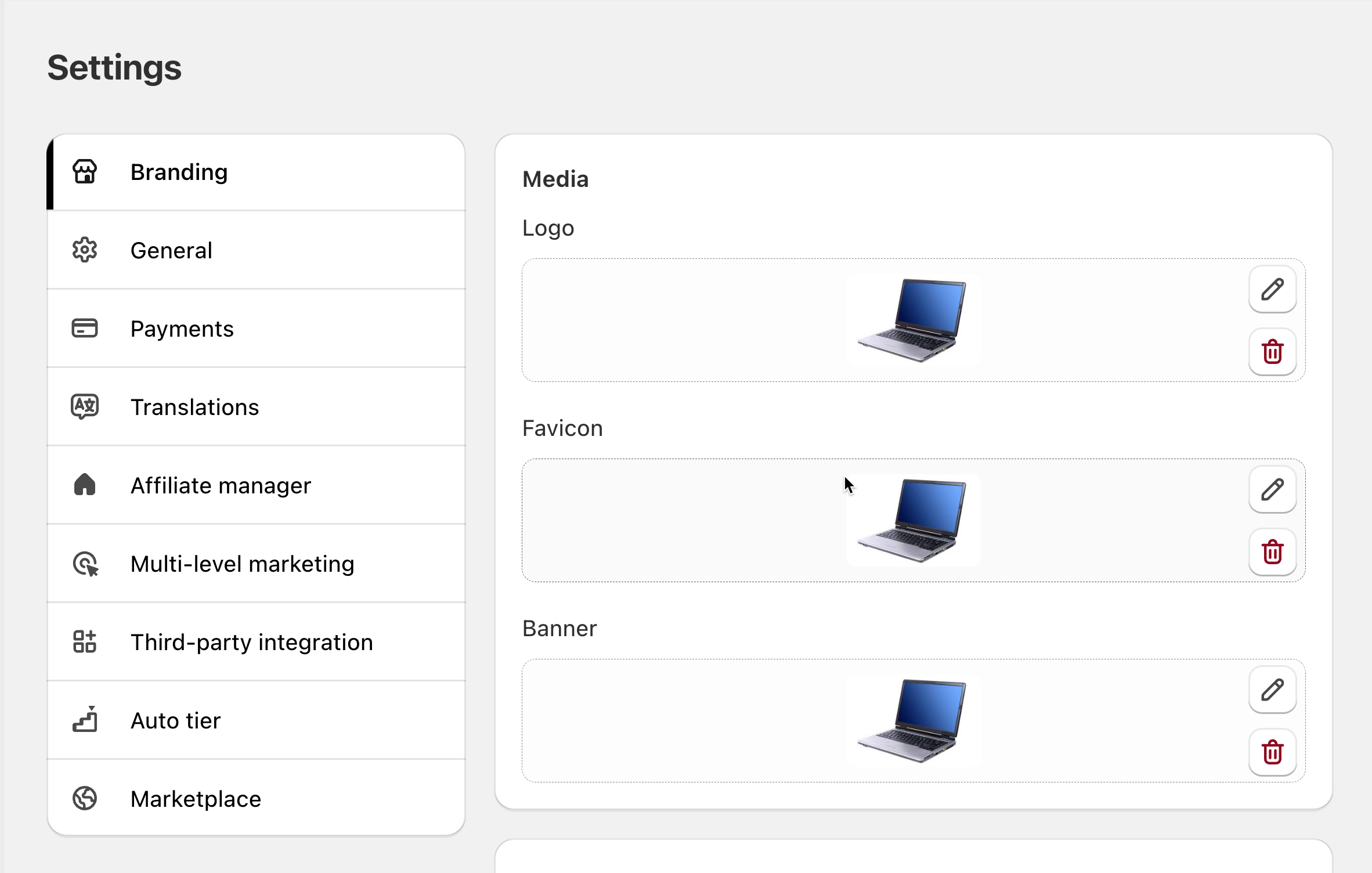Screen dimensions: 1372x873
Task: Click the General gear icon
Action: pos(85,250)
